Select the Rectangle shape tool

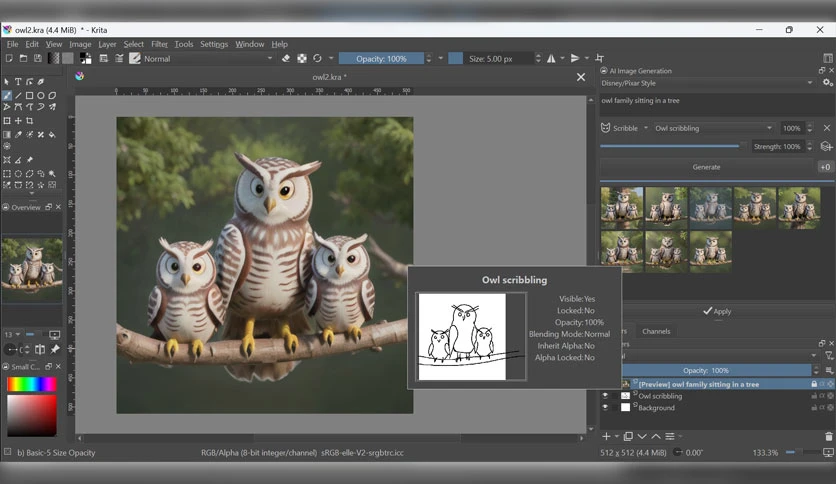[x=29, y=95]
